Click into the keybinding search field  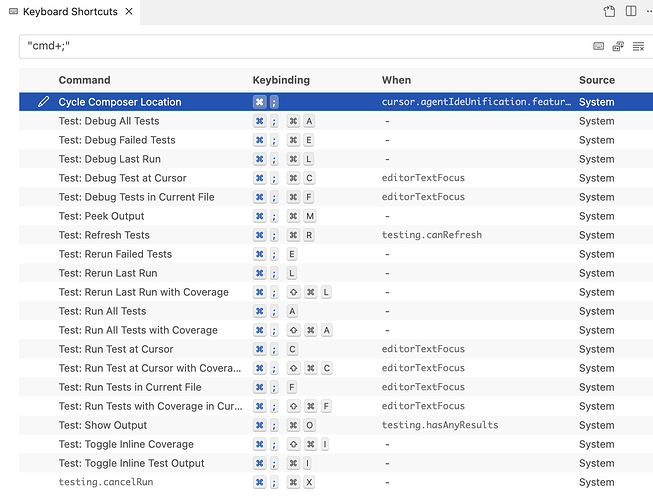(300, 46)
